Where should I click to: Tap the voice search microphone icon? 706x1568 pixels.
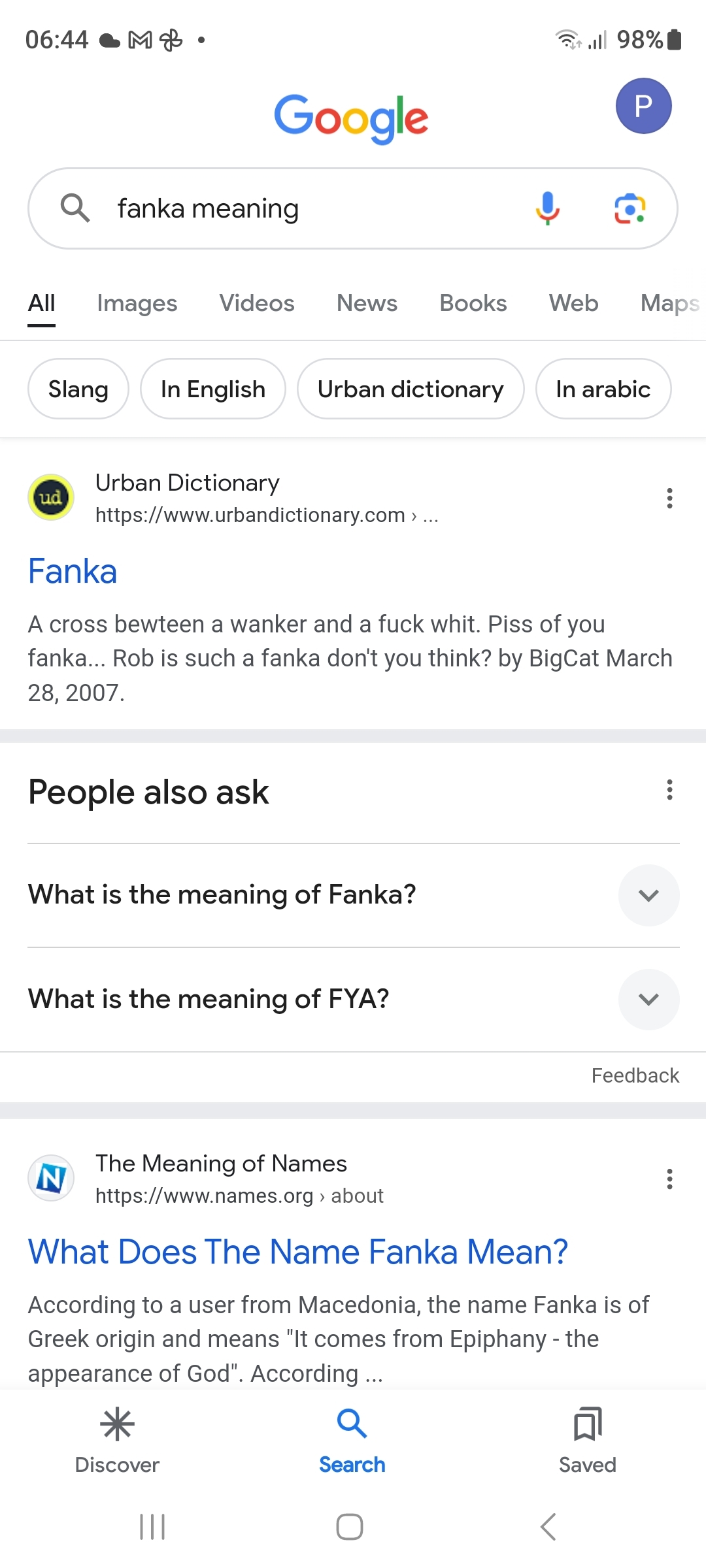[548, 208]
